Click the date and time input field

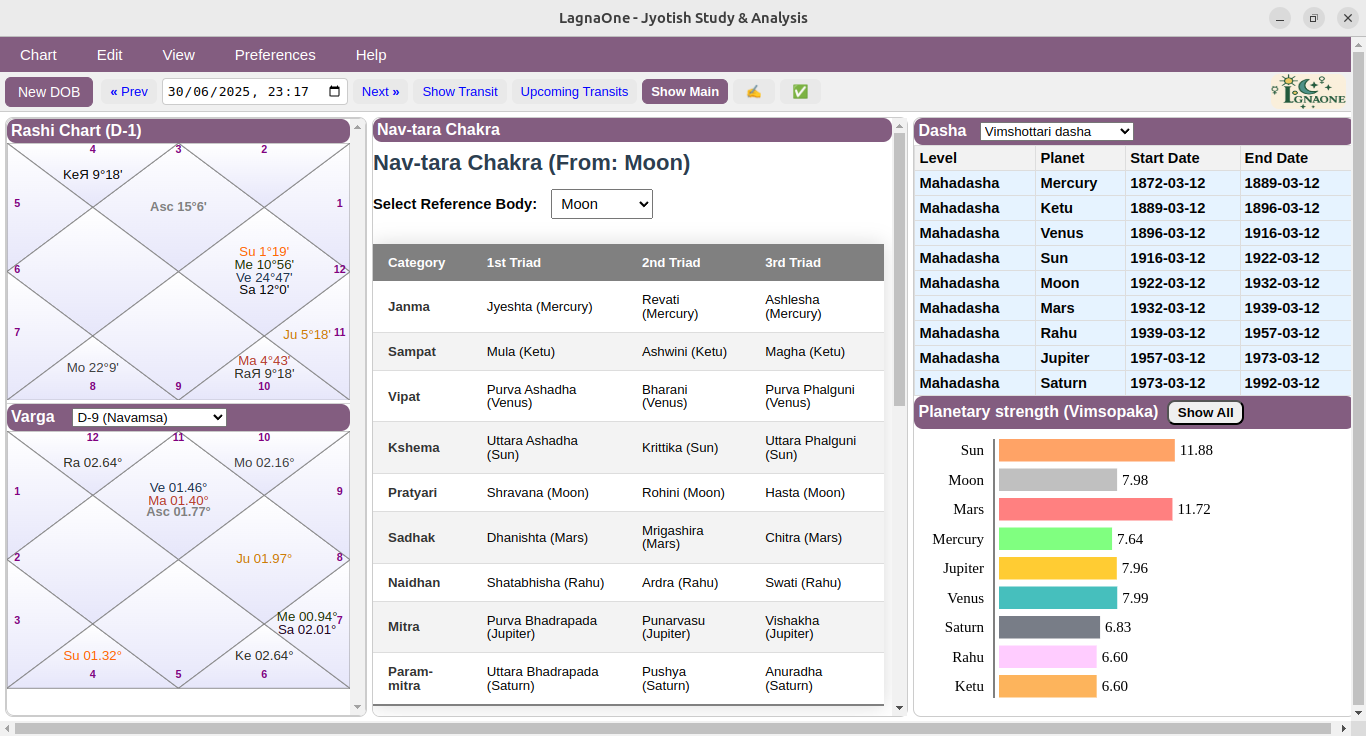255,91
